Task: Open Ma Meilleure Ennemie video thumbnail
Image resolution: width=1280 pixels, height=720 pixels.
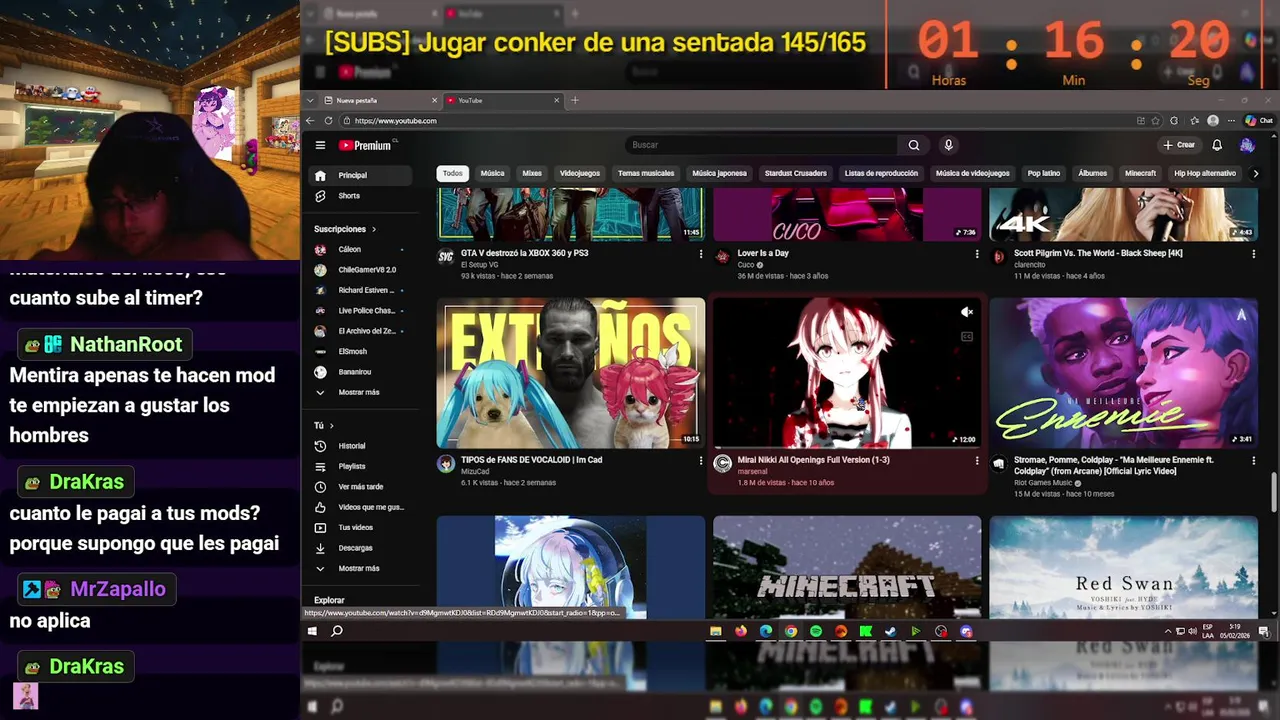Action: click(1124, 373)
